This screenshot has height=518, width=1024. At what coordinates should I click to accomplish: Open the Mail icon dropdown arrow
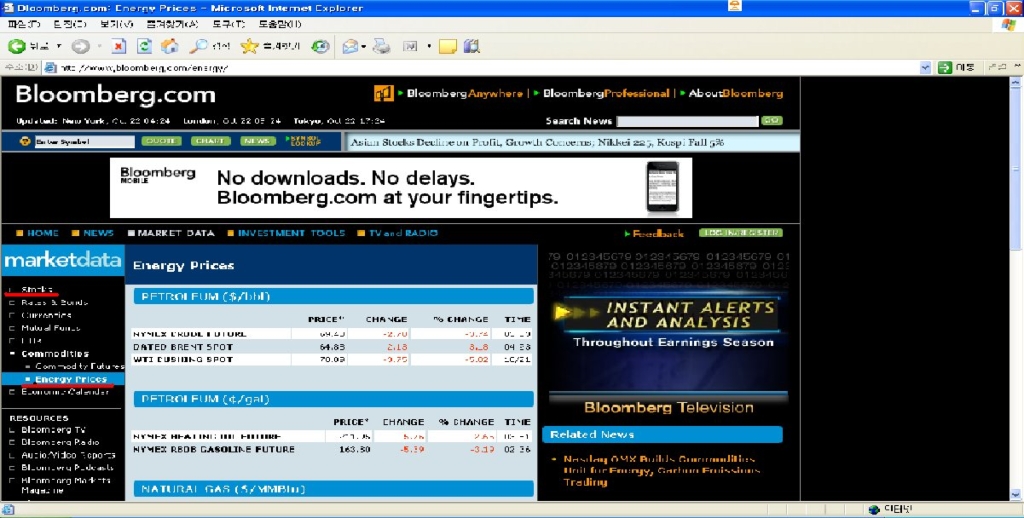(364, 46)
